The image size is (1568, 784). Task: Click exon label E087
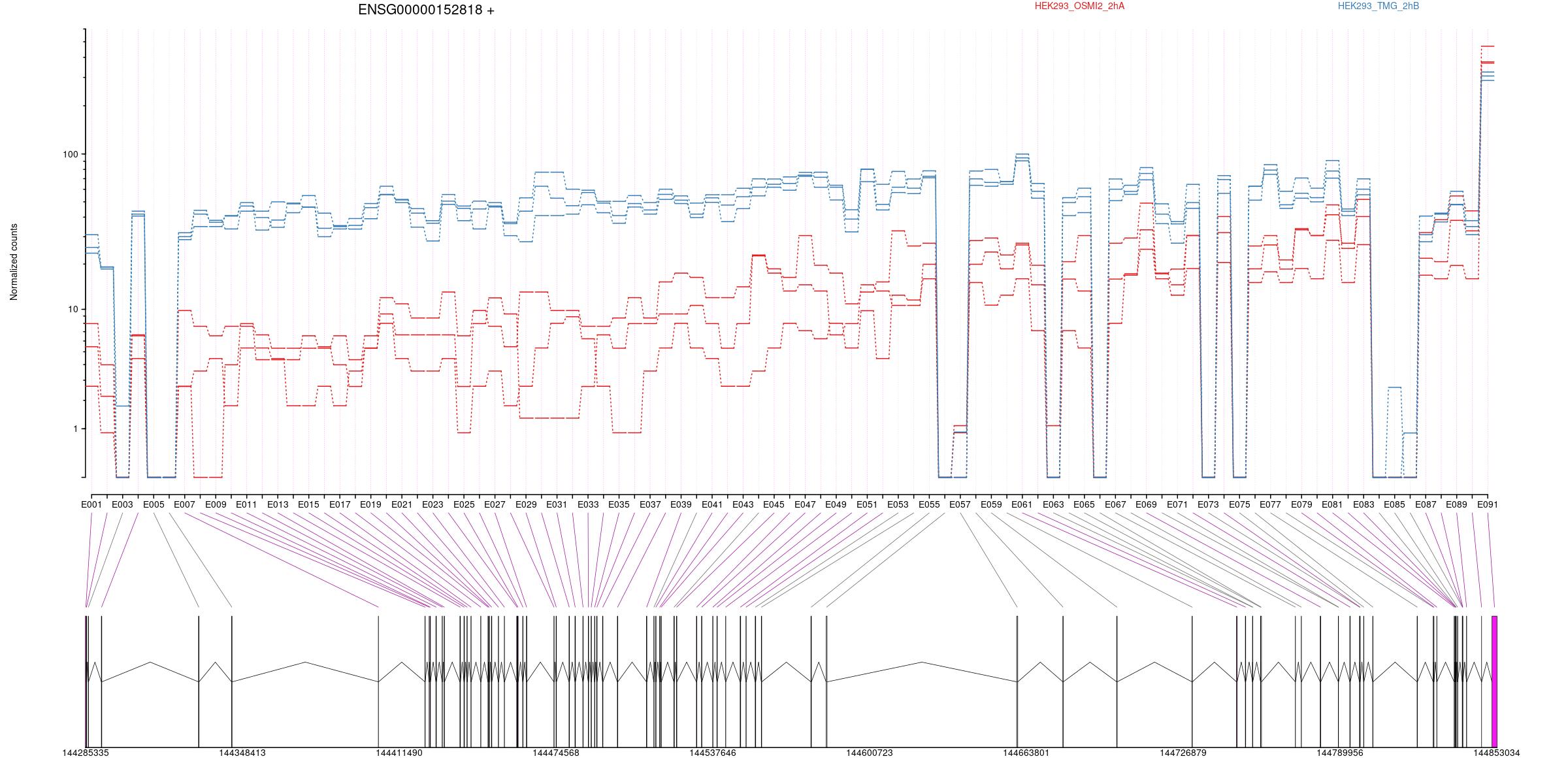tap(1426, 504)
